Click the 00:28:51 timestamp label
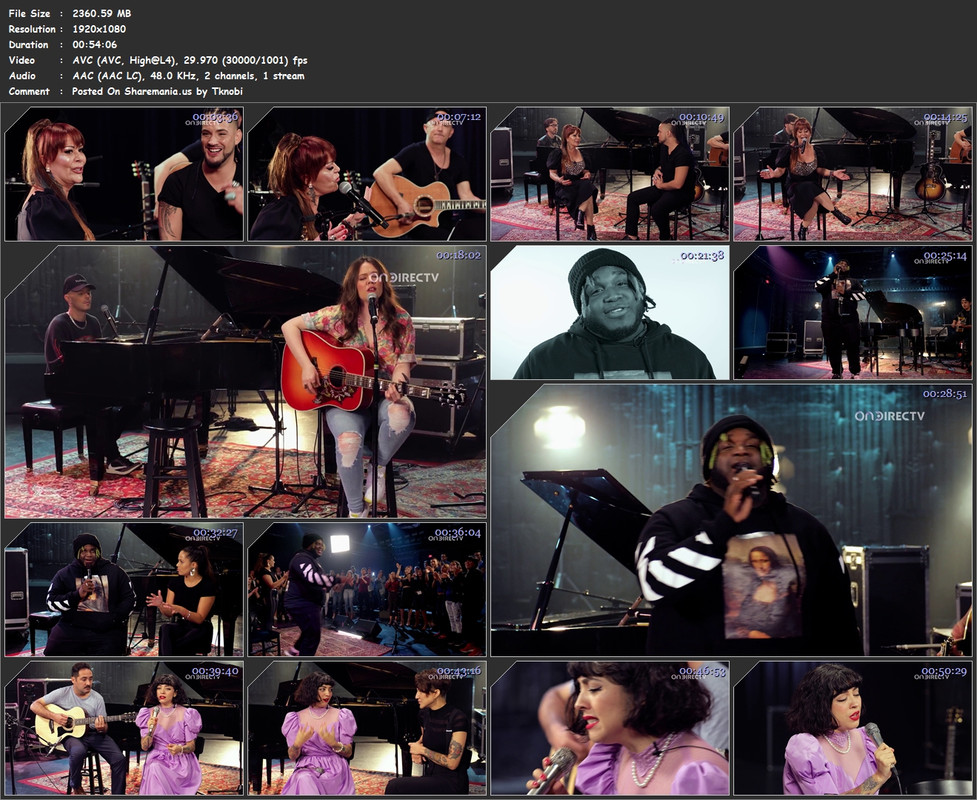977x800 pixels. 945,394
